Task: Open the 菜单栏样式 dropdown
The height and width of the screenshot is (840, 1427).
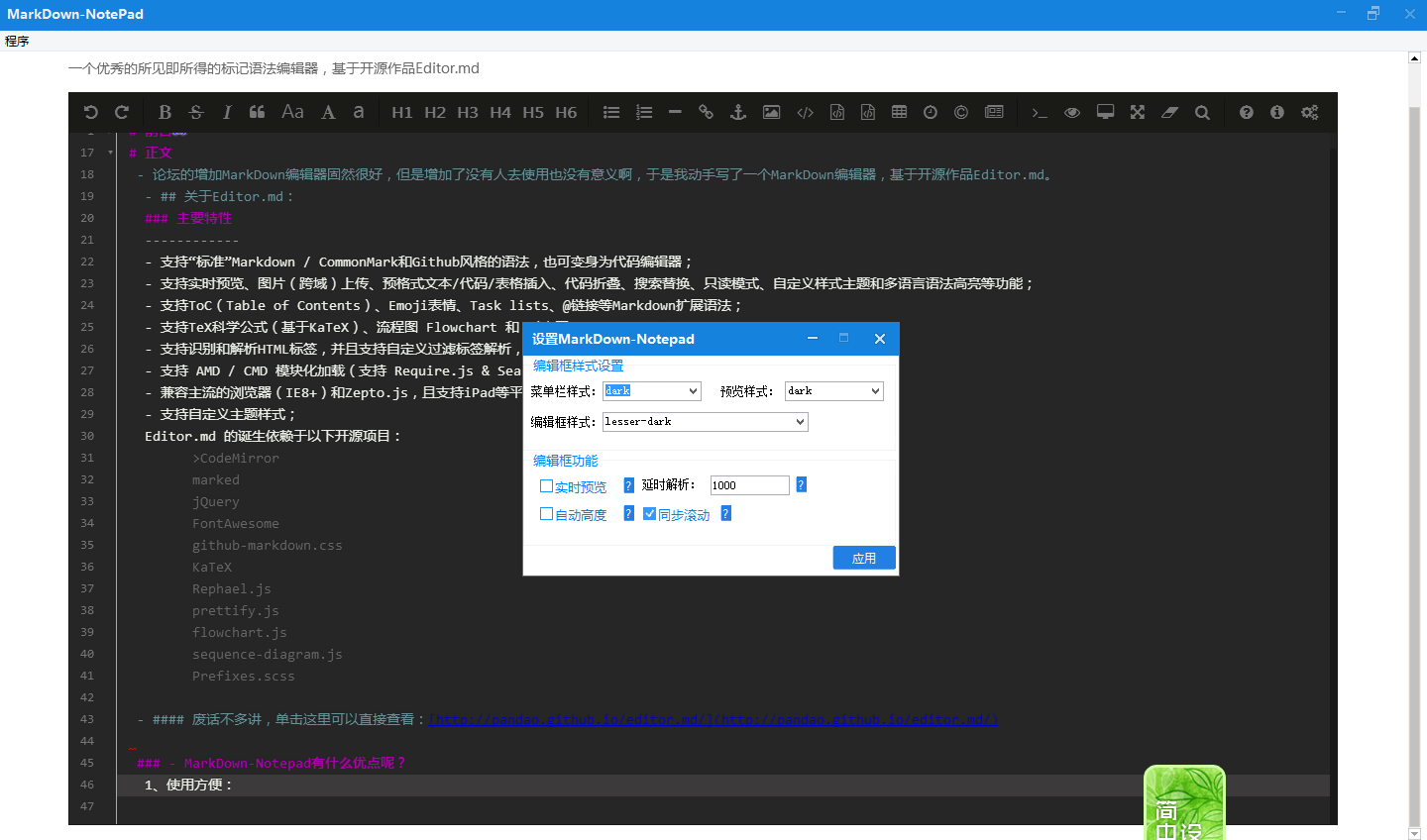Action: pyautogui.click(x=652, y=391)
